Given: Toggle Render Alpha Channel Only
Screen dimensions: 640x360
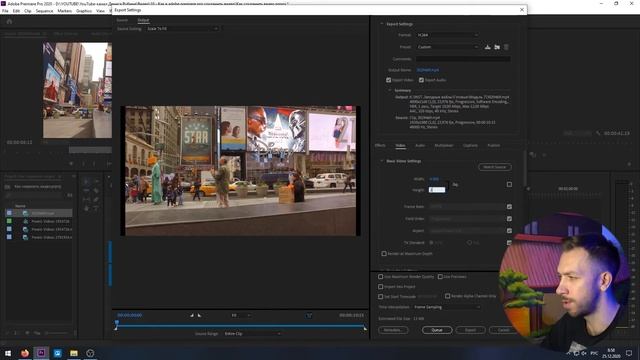Looking at the screenshot, I should tap(447, 296).
